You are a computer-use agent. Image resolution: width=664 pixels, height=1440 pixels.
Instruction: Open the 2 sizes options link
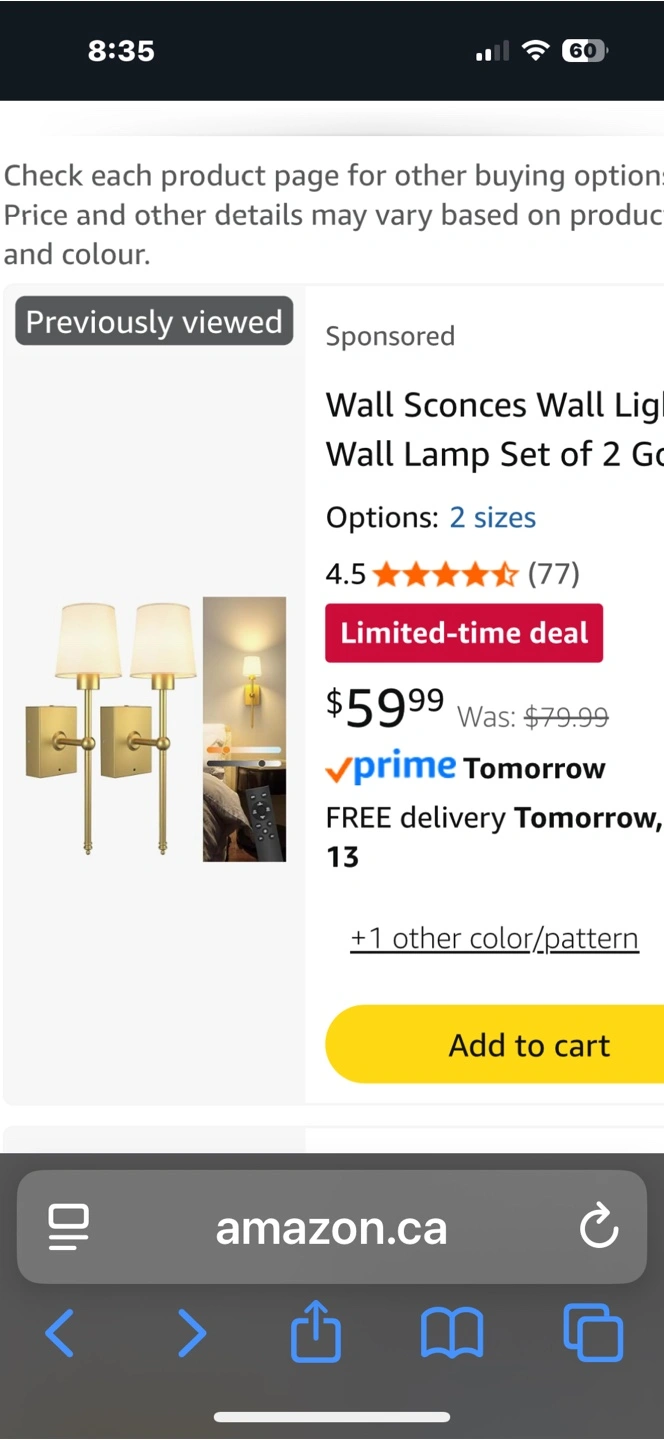tap(492, 517)
